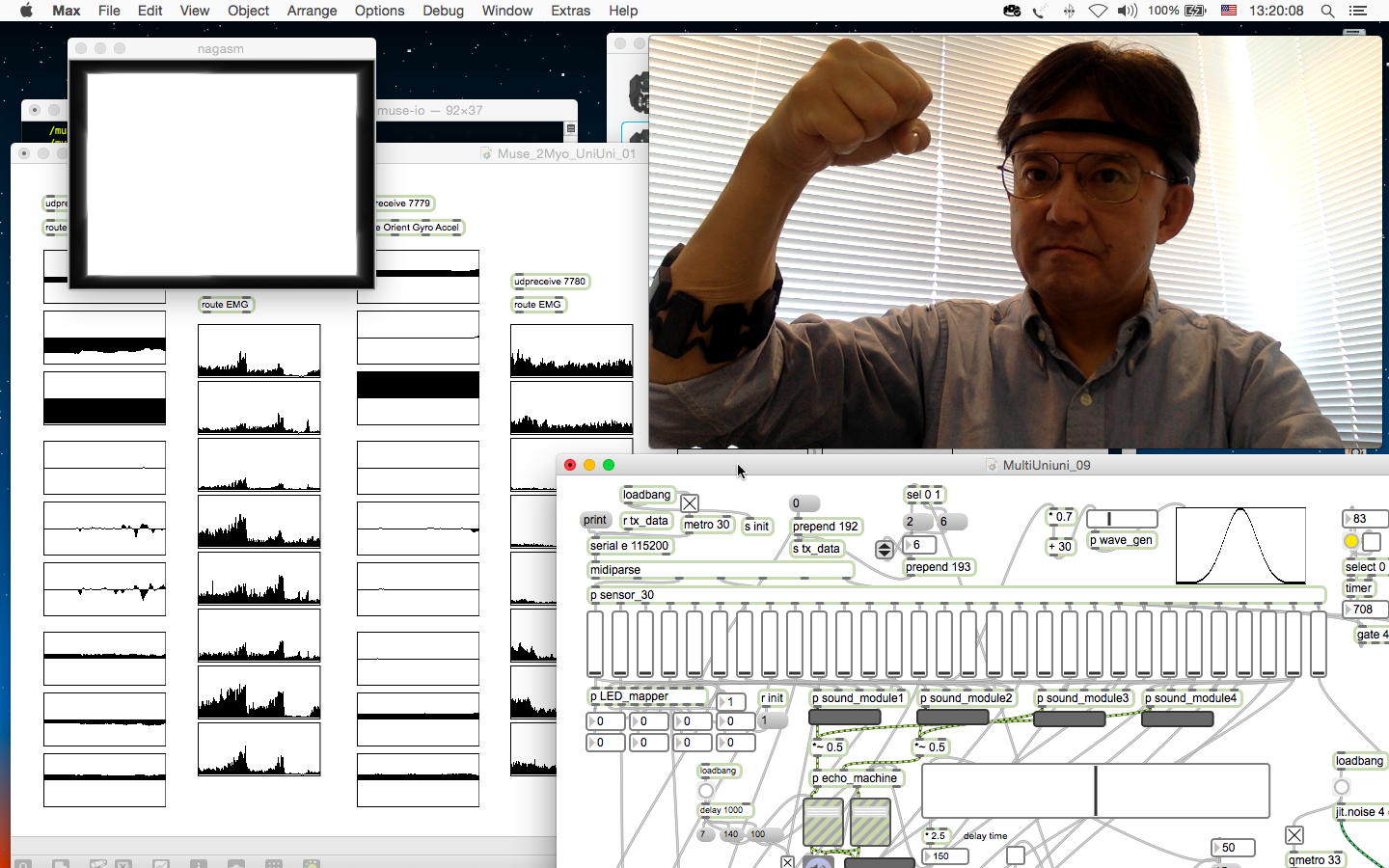
Task: Open the Apple menu
Action: click(26, 11)
